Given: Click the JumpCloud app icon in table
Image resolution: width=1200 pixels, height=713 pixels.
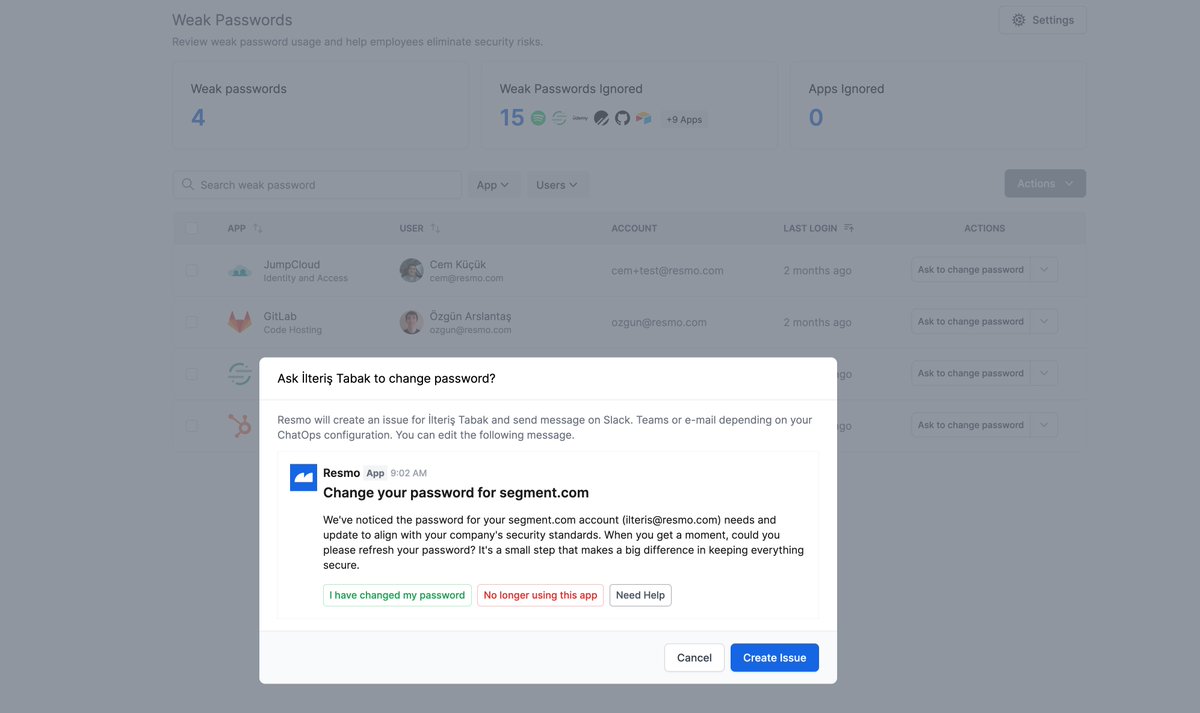Looking at the screenshot, I should (x=240, y=270).
